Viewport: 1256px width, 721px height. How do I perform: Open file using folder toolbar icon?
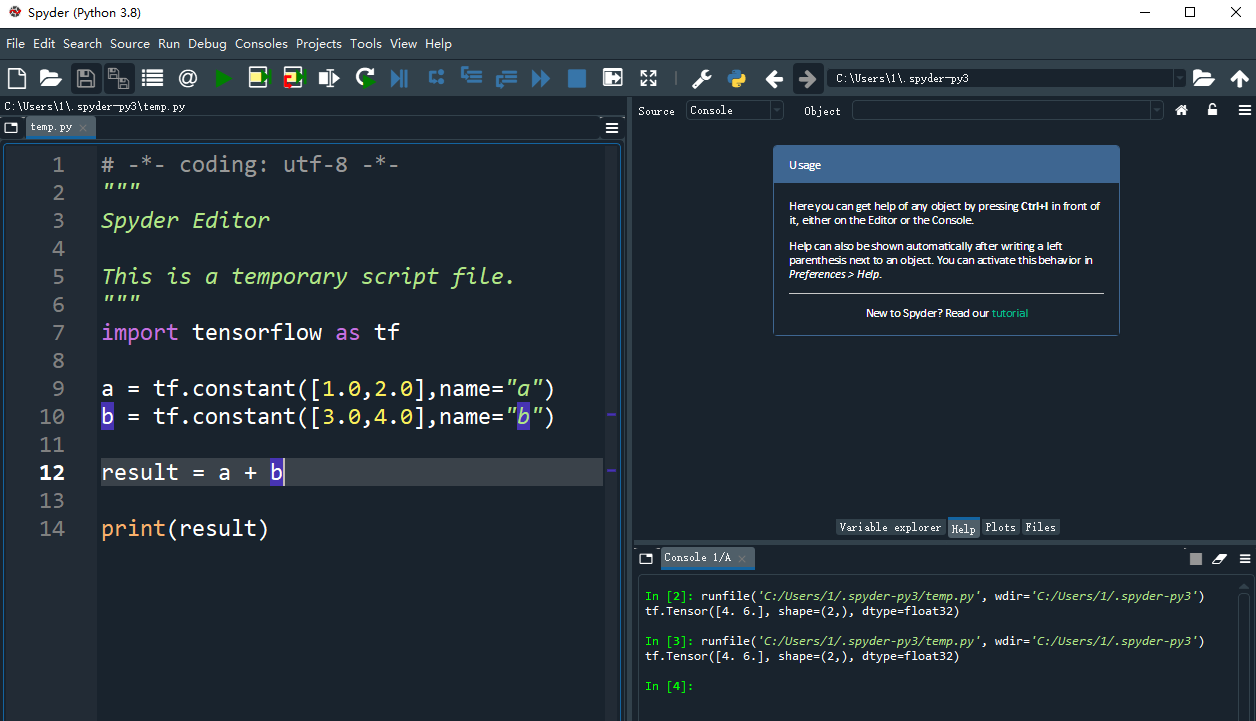(50, 78)
